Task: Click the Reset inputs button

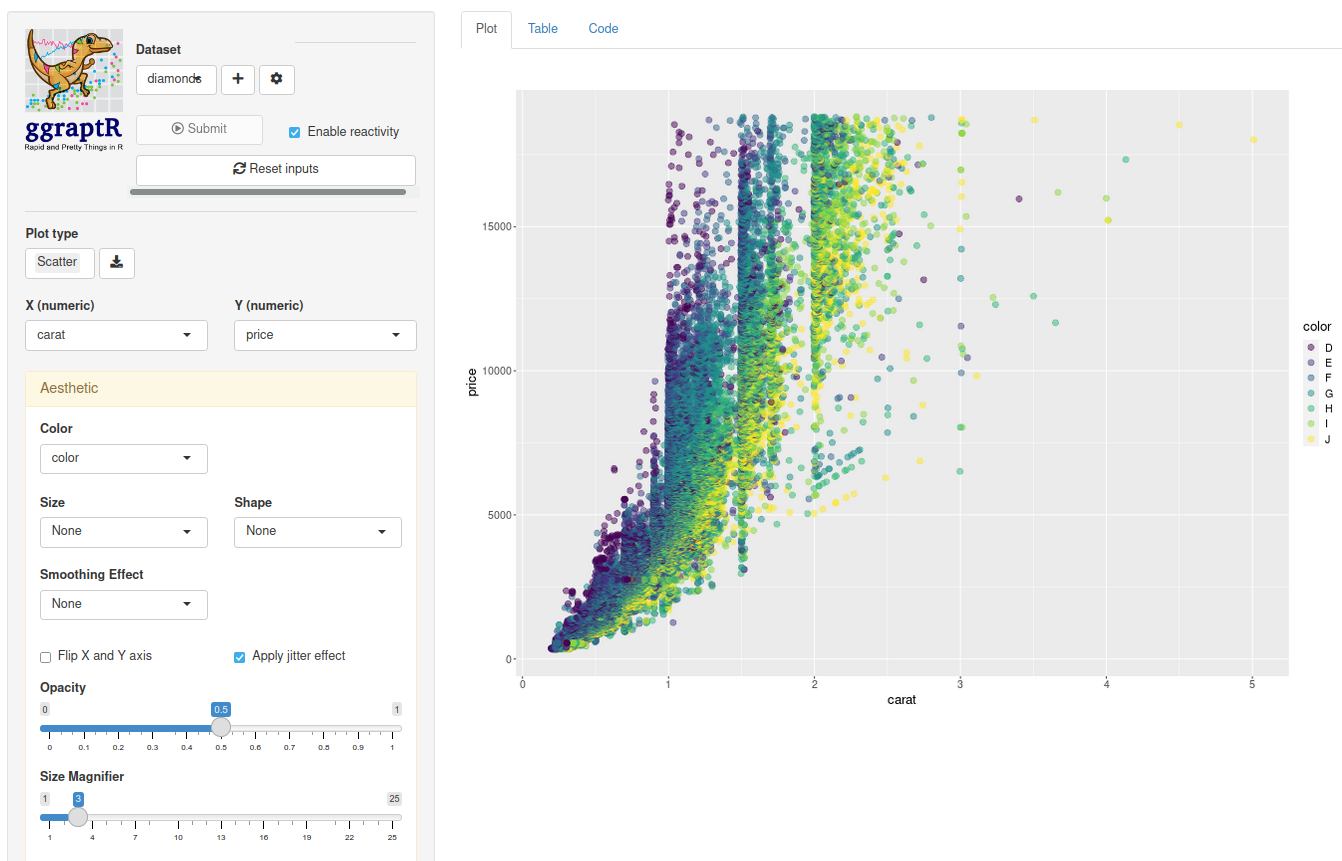Action: (x=275, y=169)
